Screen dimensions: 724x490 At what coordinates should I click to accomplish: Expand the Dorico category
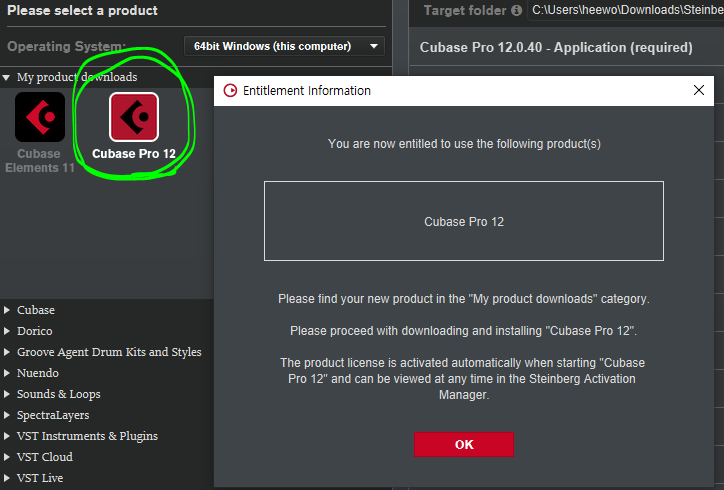6,331
